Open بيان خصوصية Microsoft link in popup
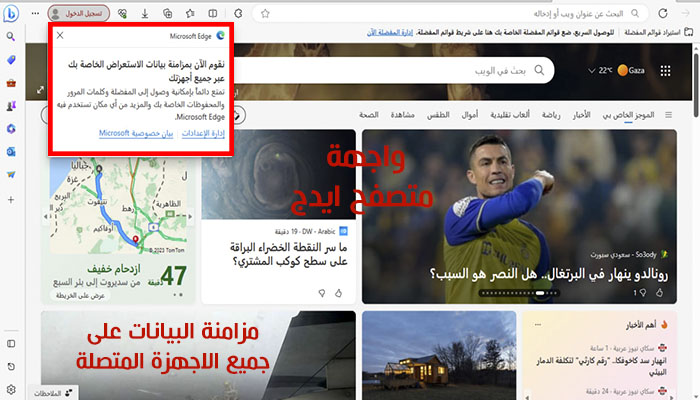The width and height of the screenshot is (700, 400). point(136,133)
